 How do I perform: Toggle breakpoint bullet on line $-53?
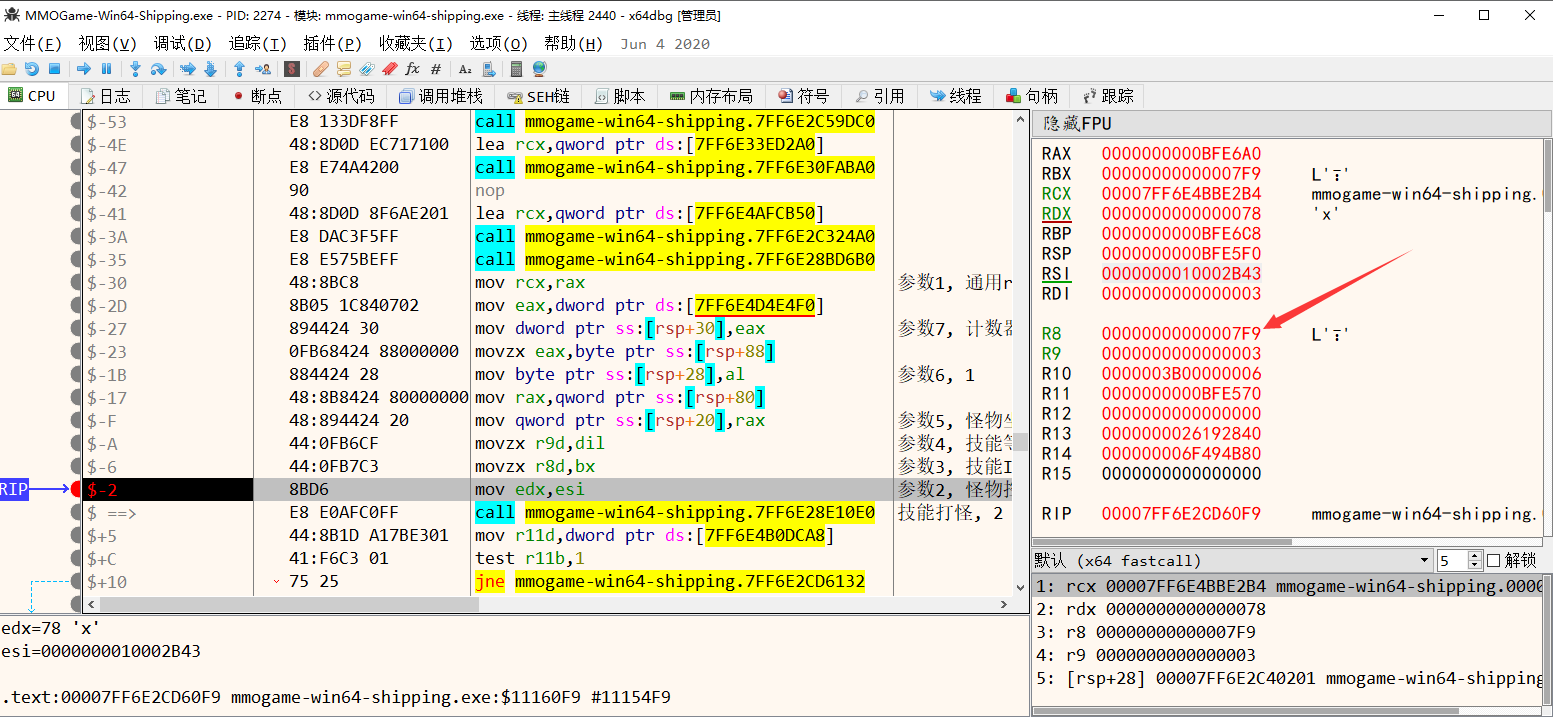(x=76, y=122)
